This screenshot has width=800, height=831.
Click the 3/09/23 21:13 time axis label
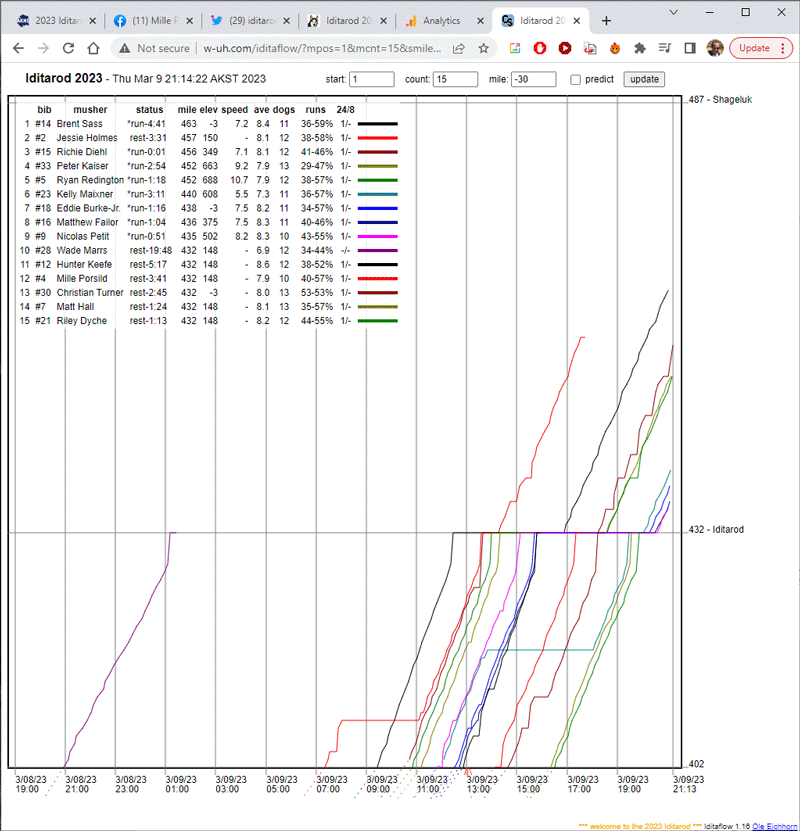tap(688, 784)
